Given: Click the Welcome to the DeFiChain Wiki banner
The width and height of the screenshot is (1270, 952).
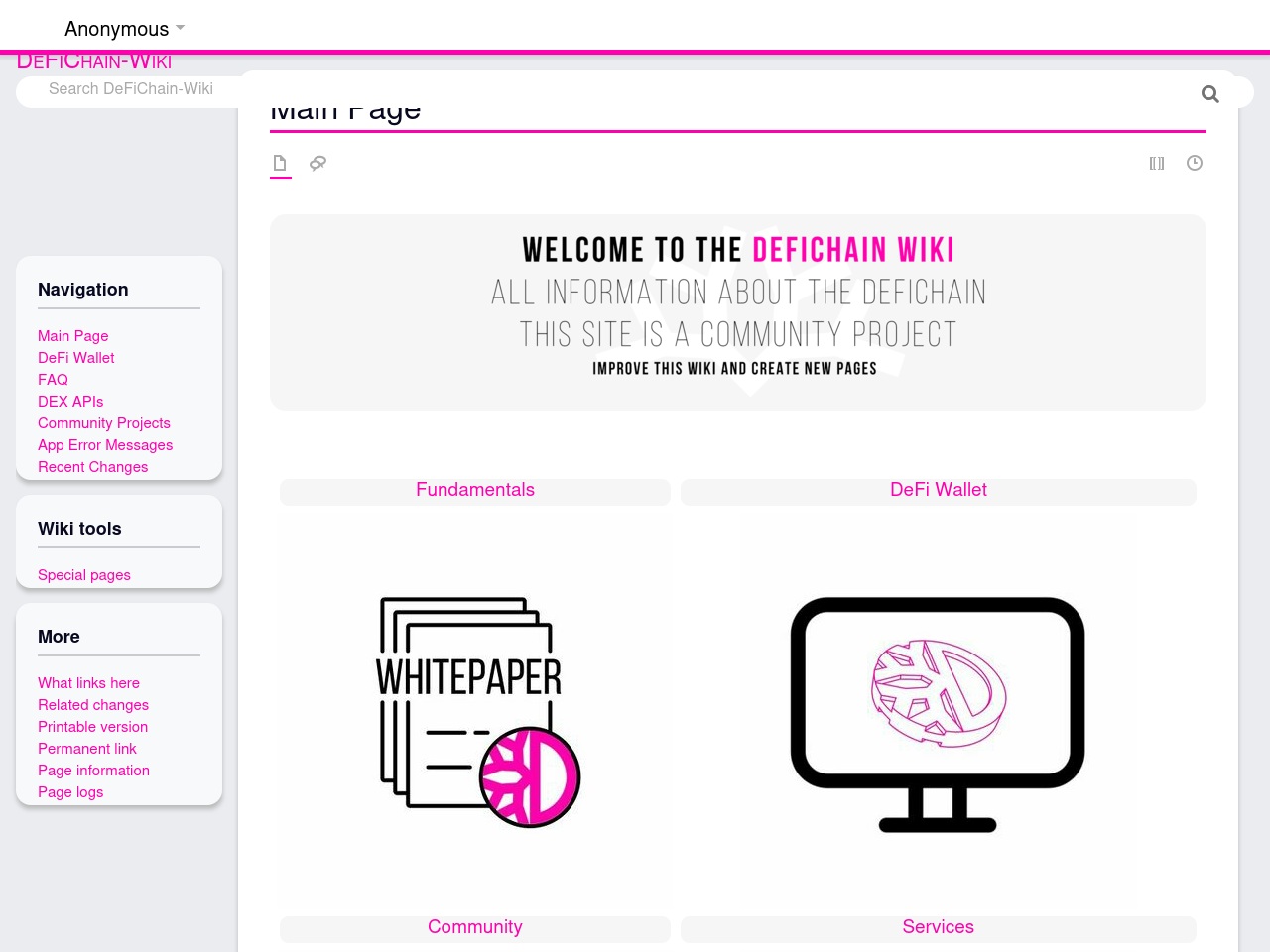Looking at the screenshot, I should (738, 312).
